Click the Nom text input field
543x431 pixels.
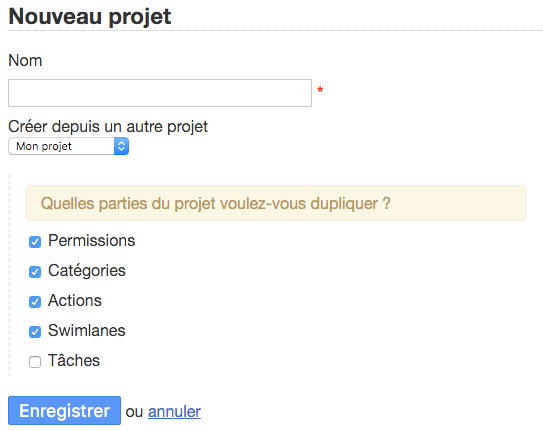tap(160, 93)
